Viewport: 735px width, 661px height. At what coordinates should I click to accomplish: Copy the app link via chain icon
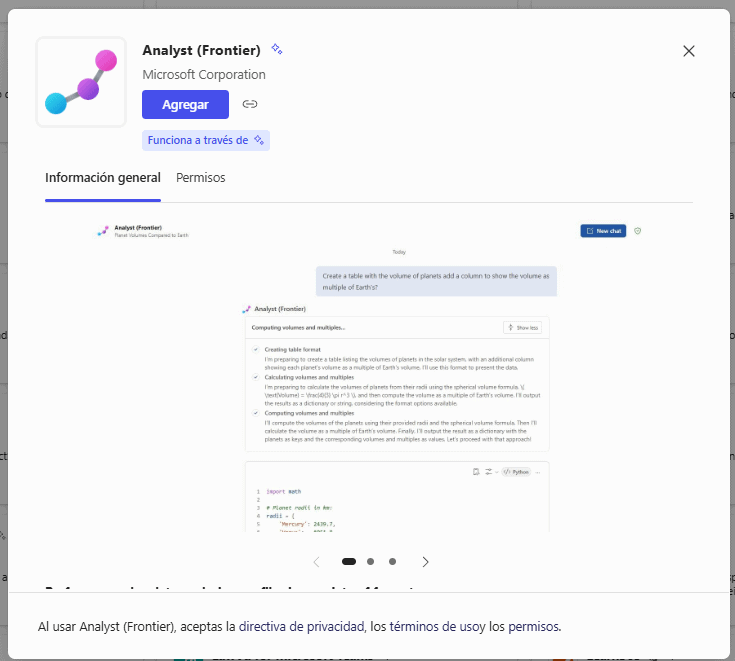pos(249,104)
